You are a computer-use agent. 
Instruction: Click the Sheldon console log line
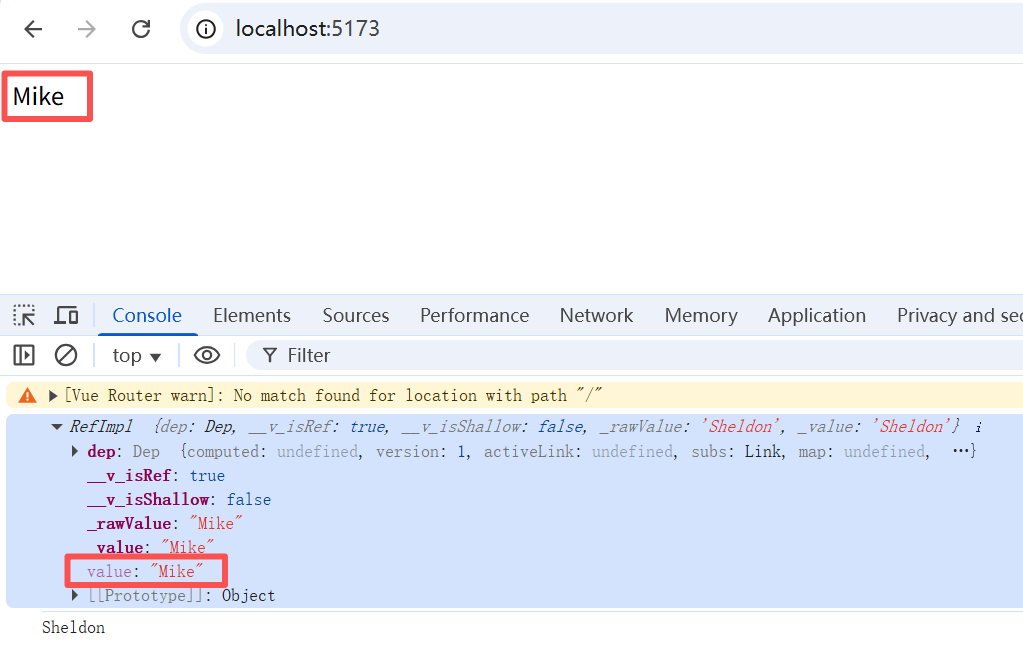tap(73, 628)
